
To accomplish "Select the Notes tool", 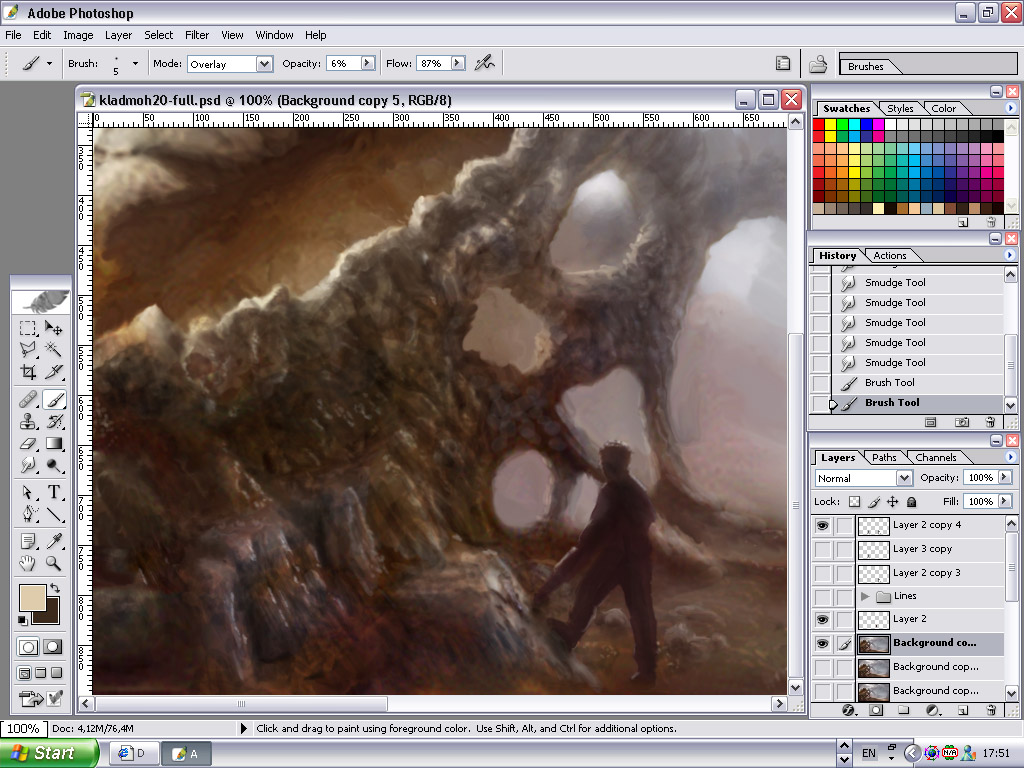I will 27,541.
